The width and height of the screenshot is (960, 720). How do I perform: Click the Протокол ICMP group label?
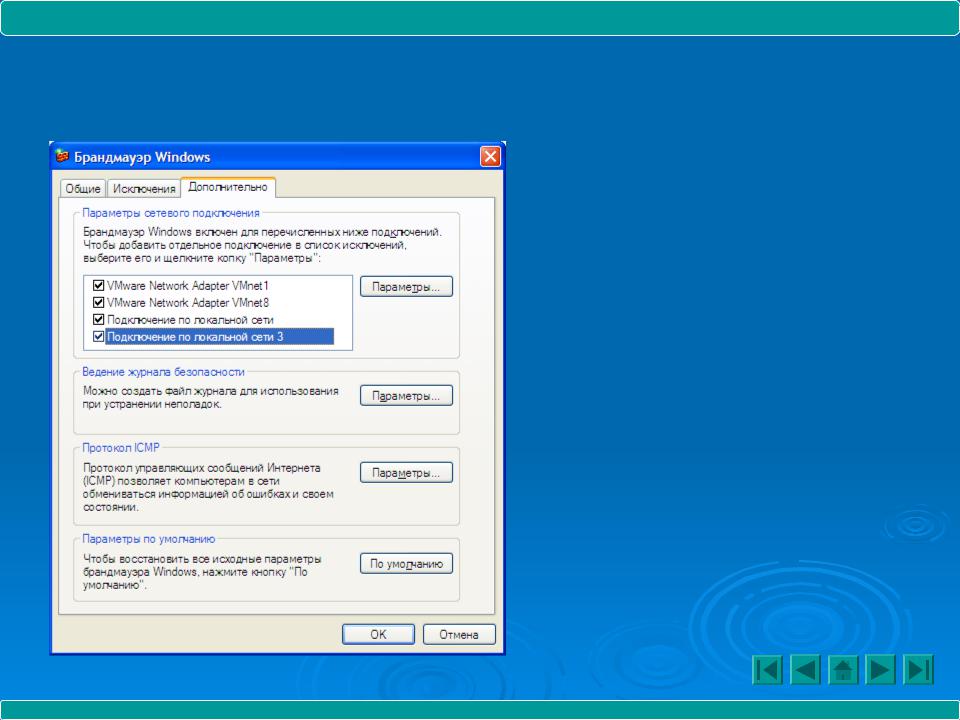pos(121,448)
